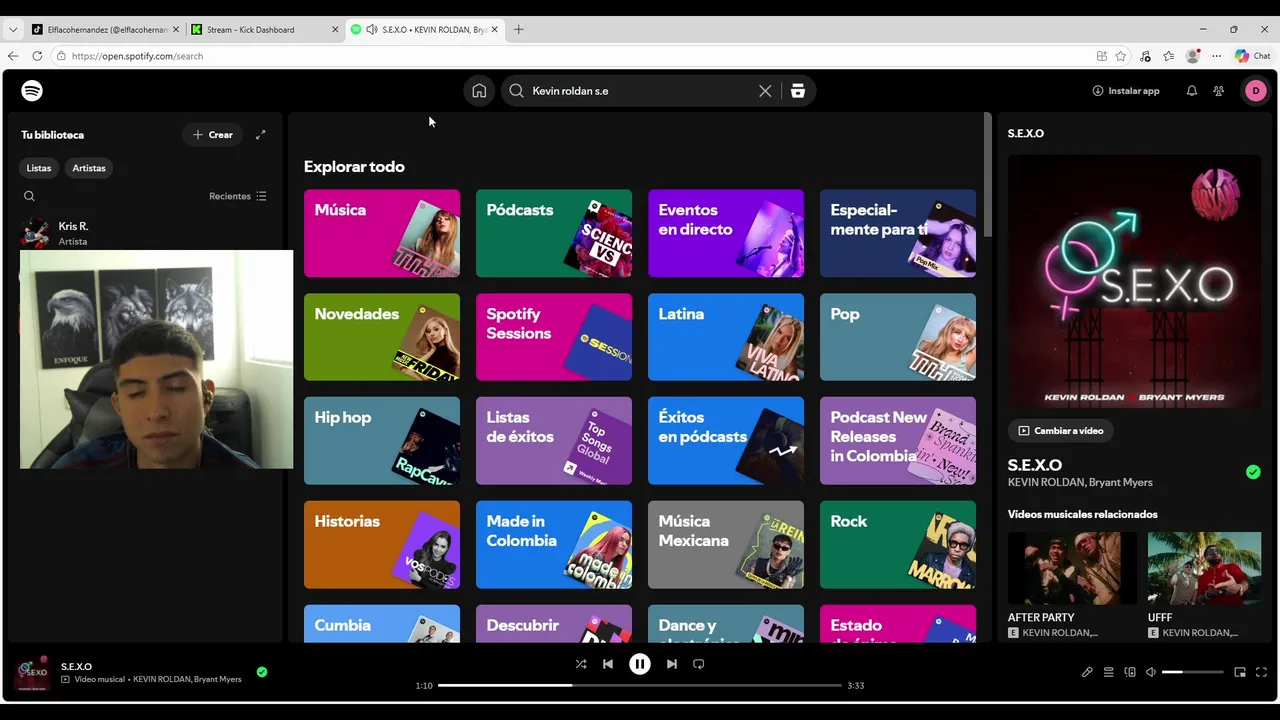Go to Spotify home via house icon
Screen dimensions: 1280x720
click(x=479, y=91)
